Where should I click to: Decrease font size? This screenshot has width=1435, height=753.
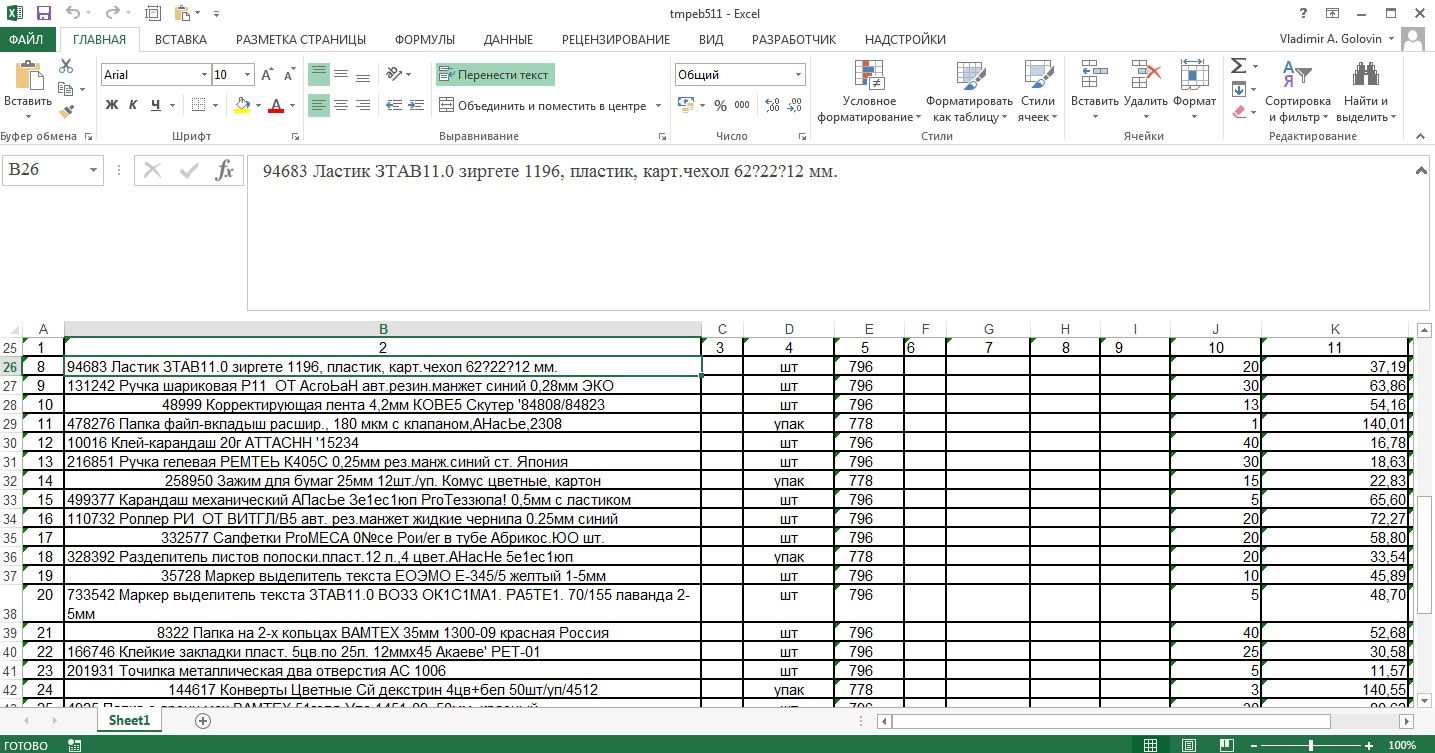[x=288, y=75]
